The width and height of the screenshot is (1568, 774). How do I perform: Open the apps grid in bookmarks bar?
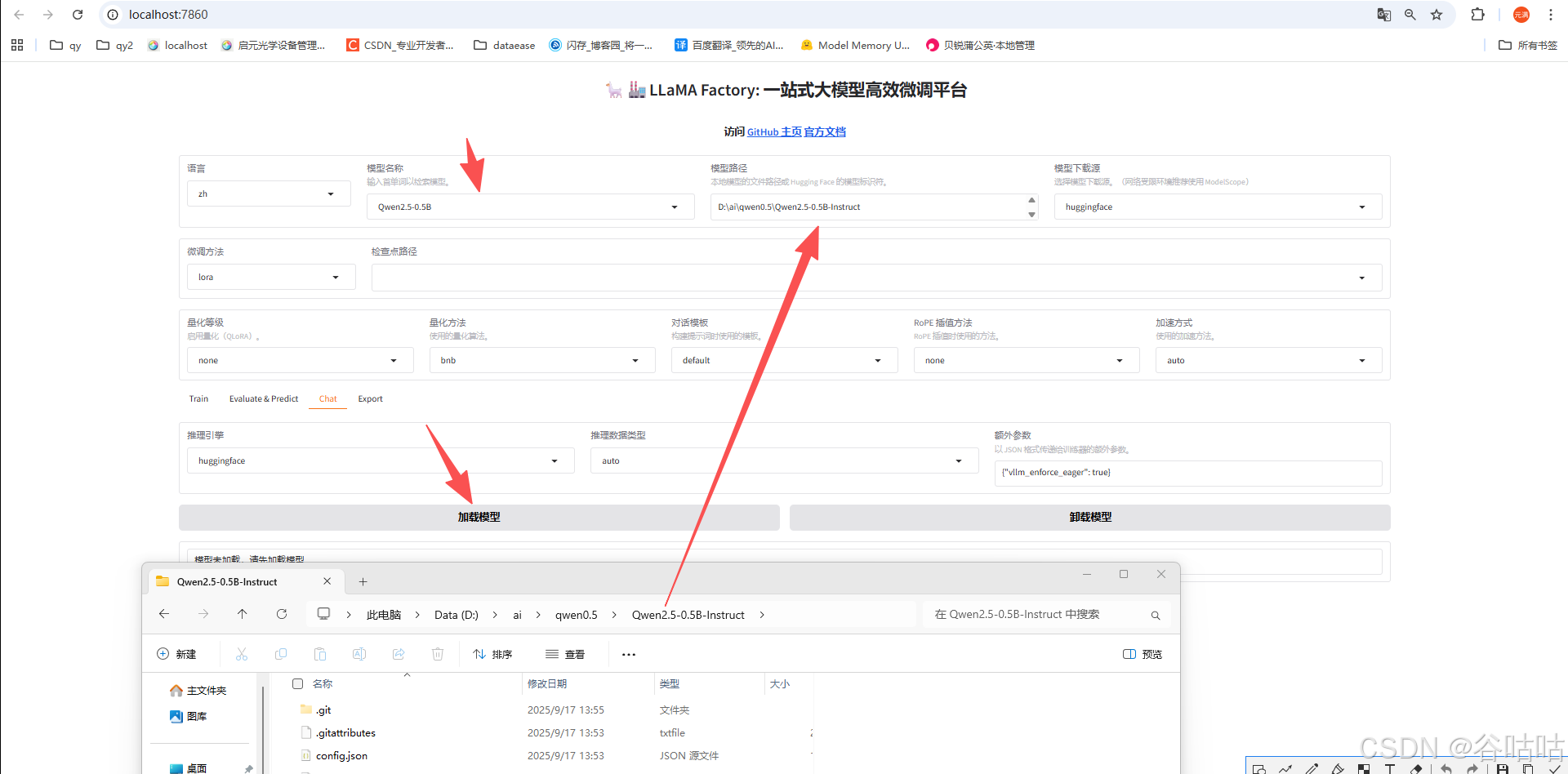tap(17, 45)
